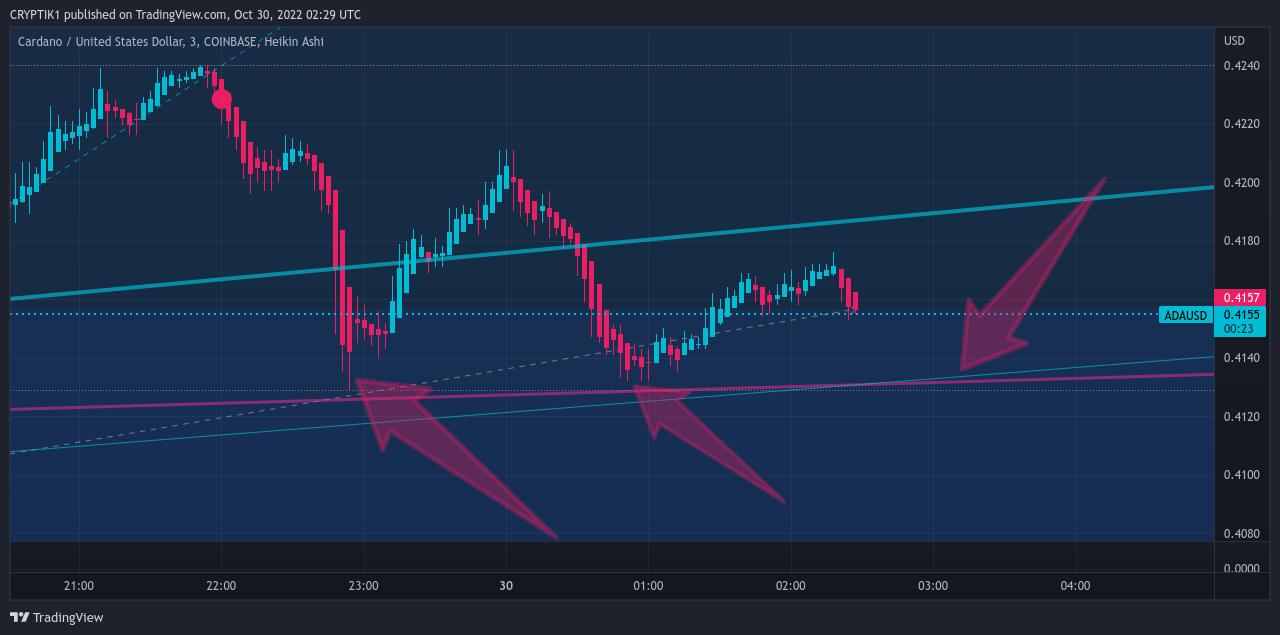
Task: Click the 04:00 time axis label
Action: 1076,586
